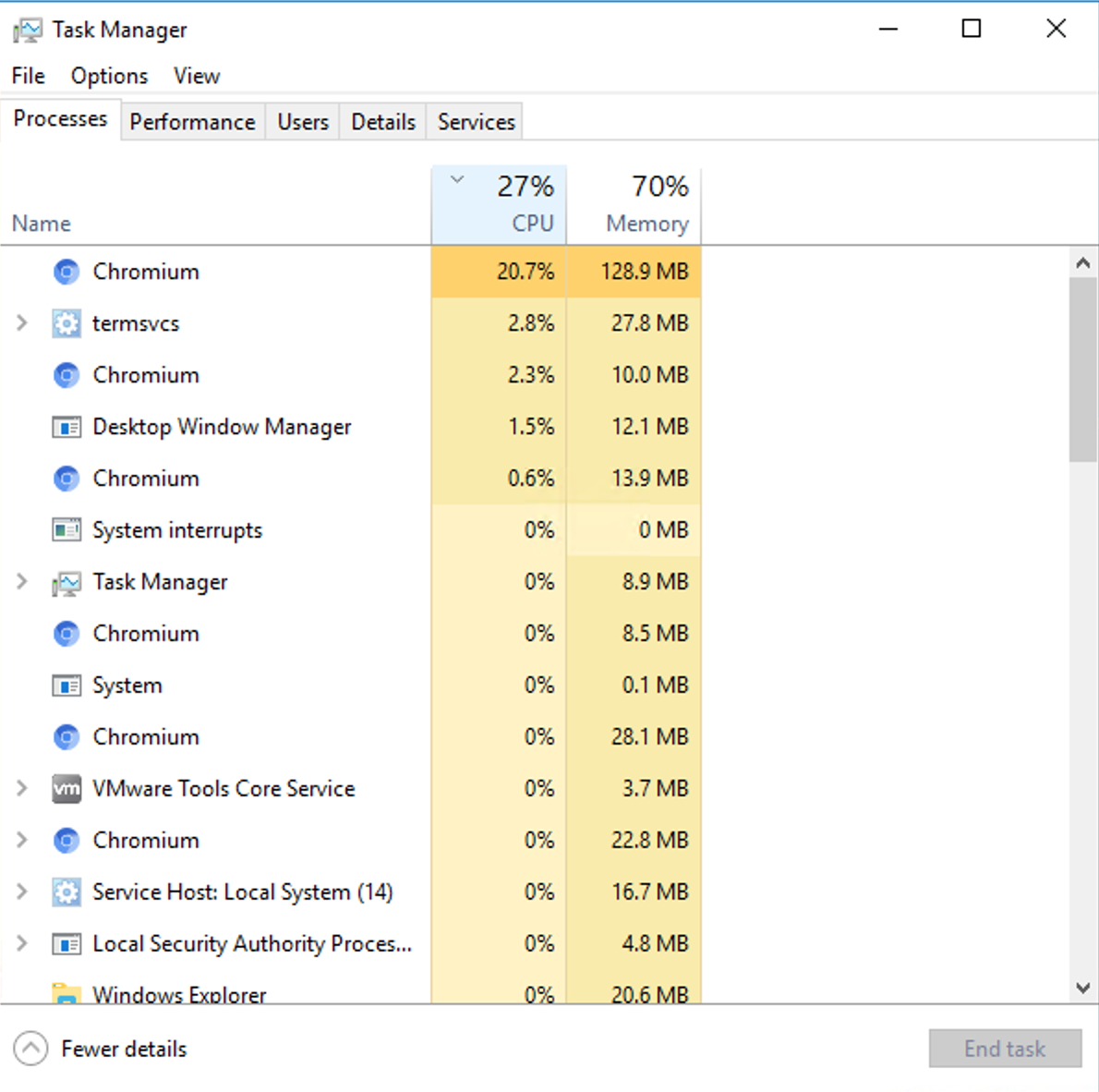Click the System process icon in the 0.1 MB row
1099x1092 pixels.
pos(66,686)
